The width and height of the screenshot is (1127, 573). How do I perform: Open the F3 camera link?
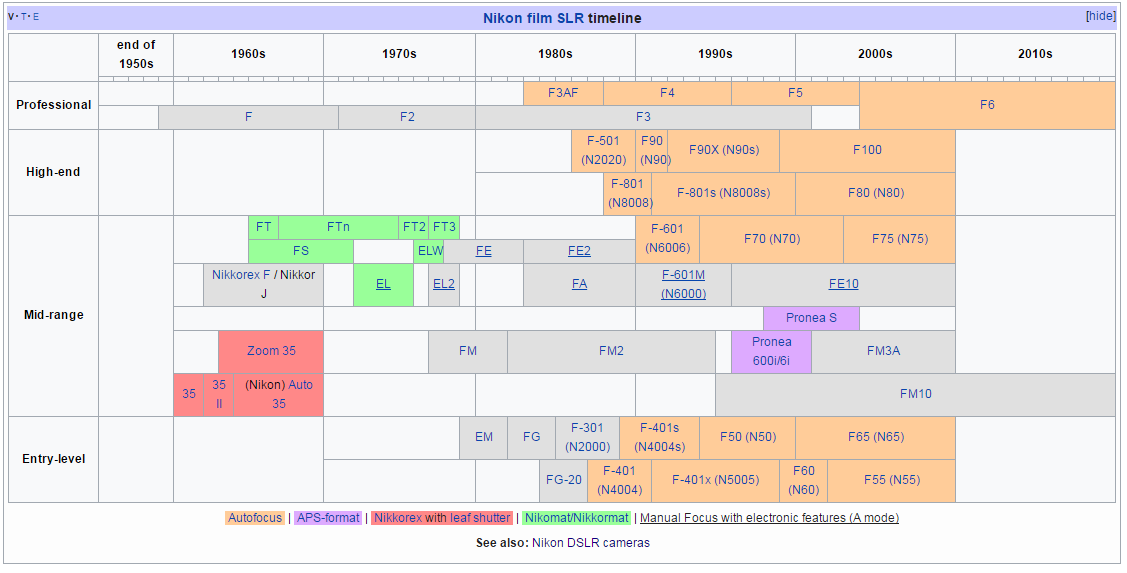click(x=643, y=116)
